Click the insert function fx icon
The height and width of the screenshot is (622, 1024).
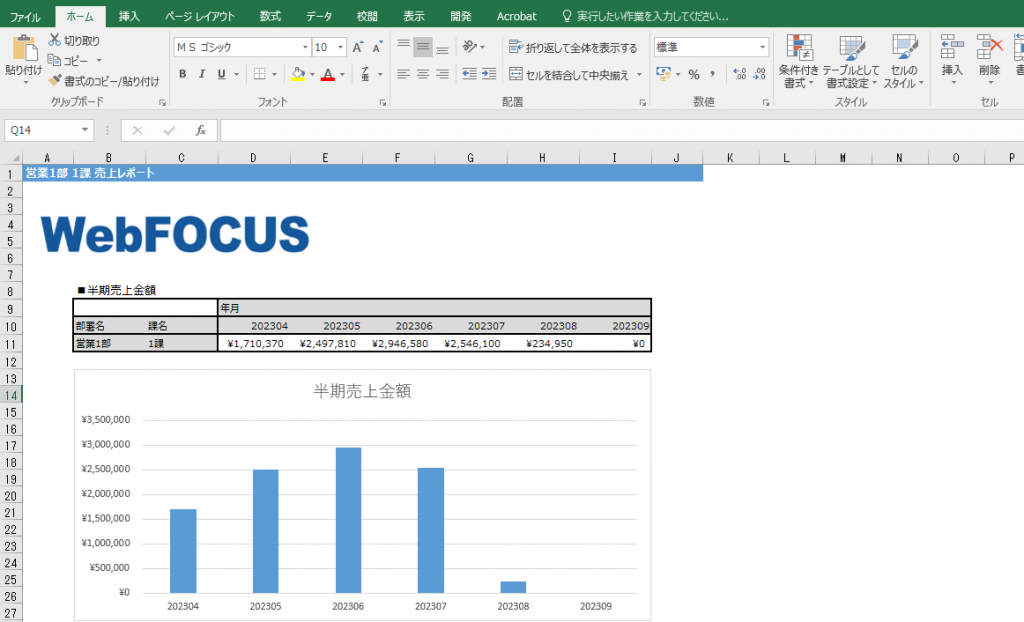tap(200, 130)
